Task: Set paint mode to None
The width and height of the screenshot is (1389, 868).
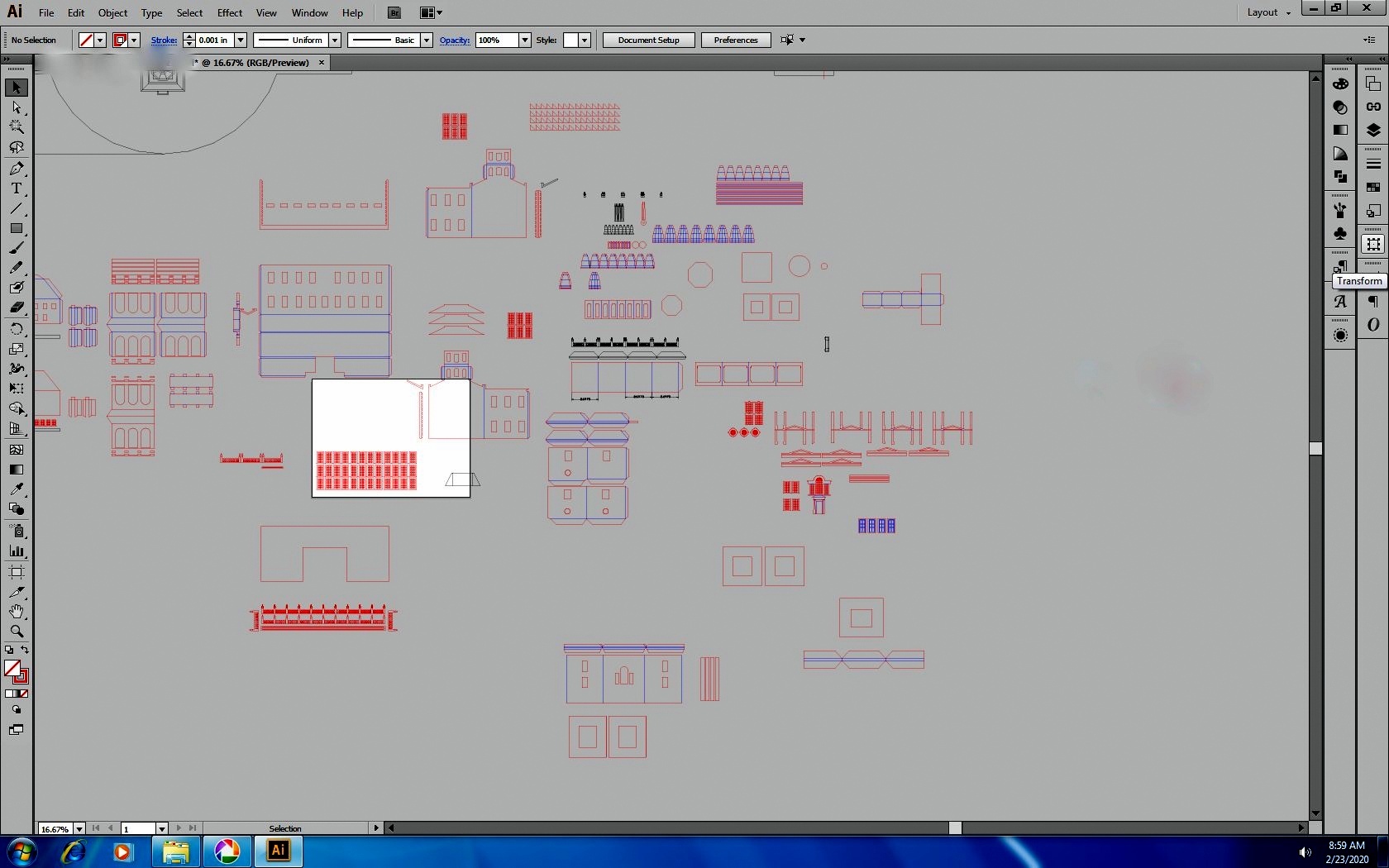Action: 24,694
